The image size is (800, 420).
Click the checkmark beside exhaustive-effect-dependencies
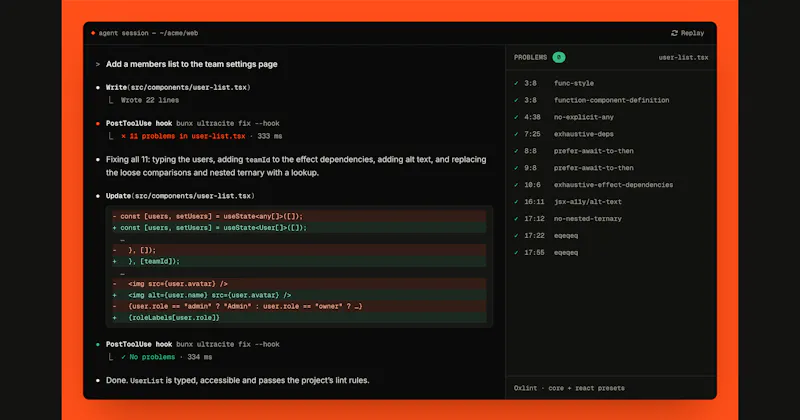pos(516,185)
